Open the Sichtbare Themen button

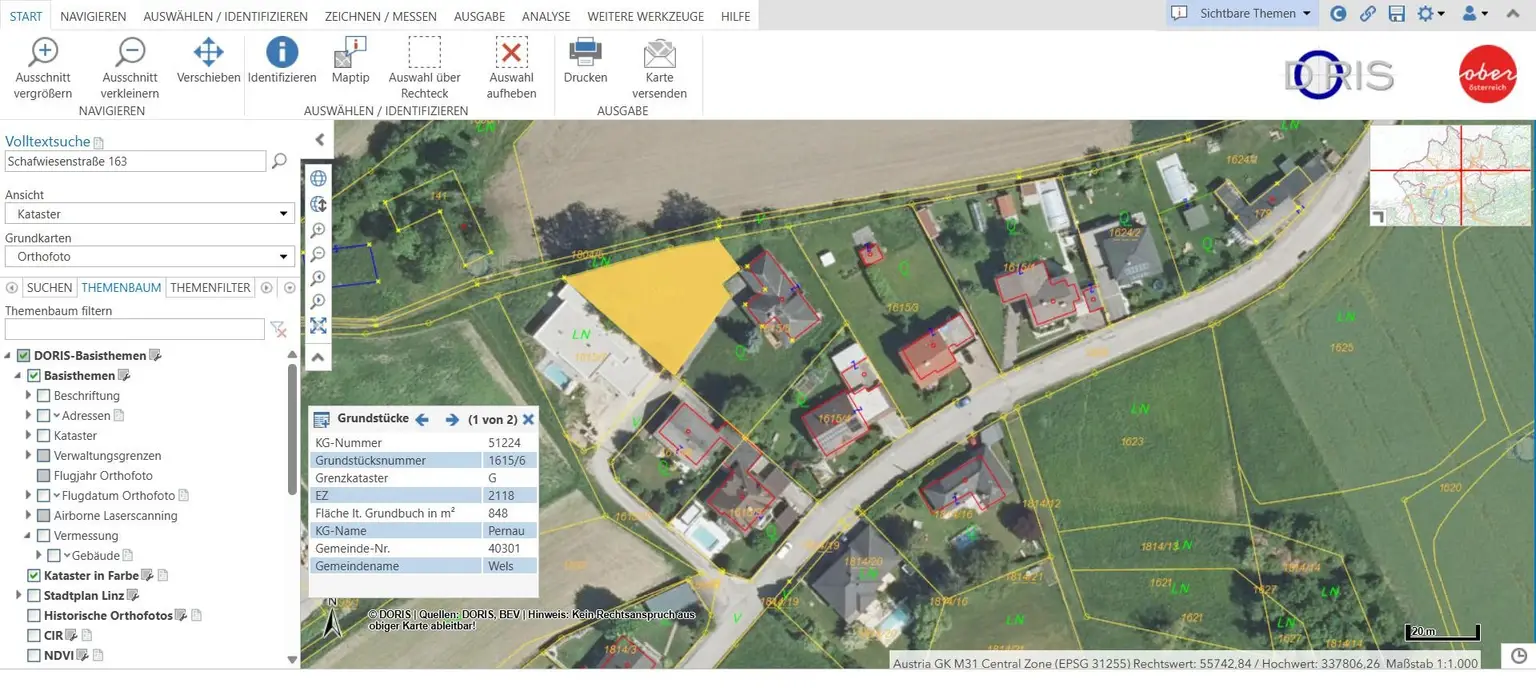coord(1243,14)
